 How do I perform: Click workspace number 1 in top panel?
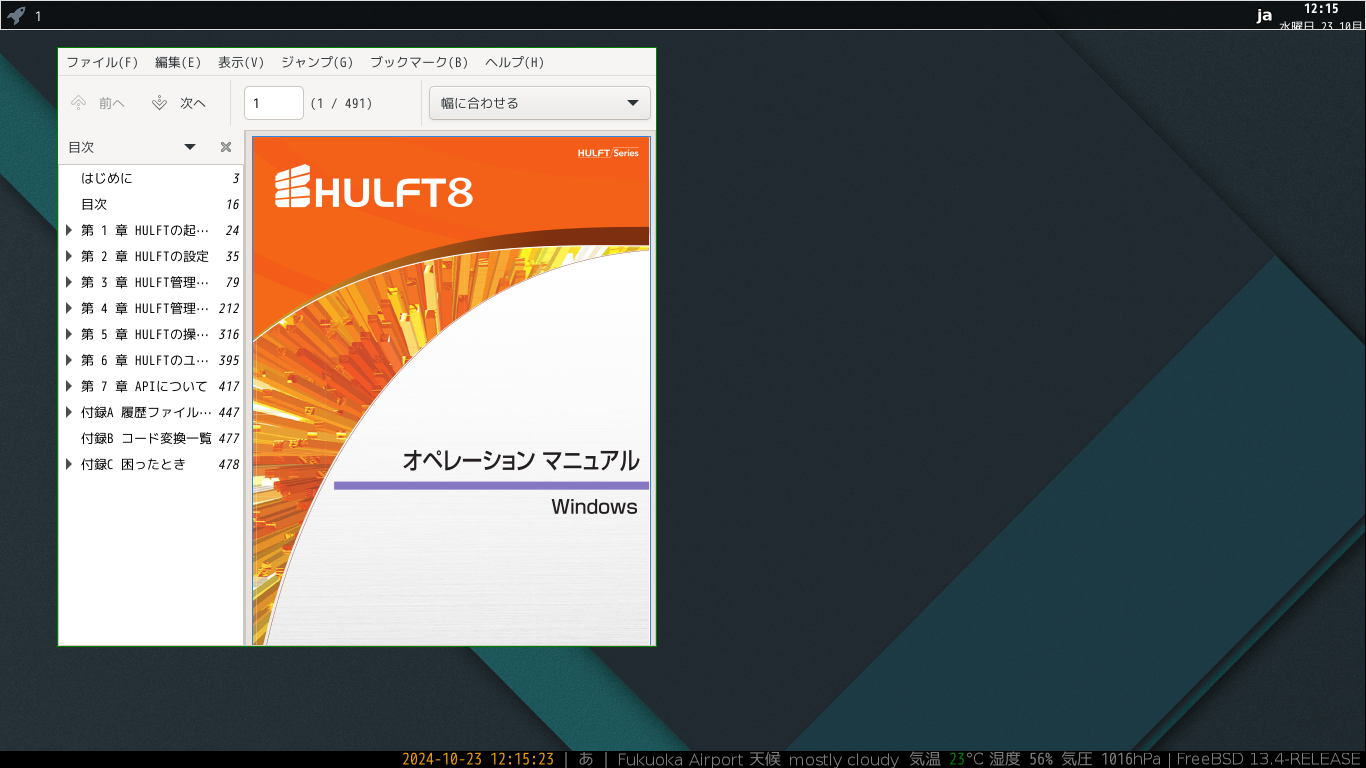coord(38,16)
